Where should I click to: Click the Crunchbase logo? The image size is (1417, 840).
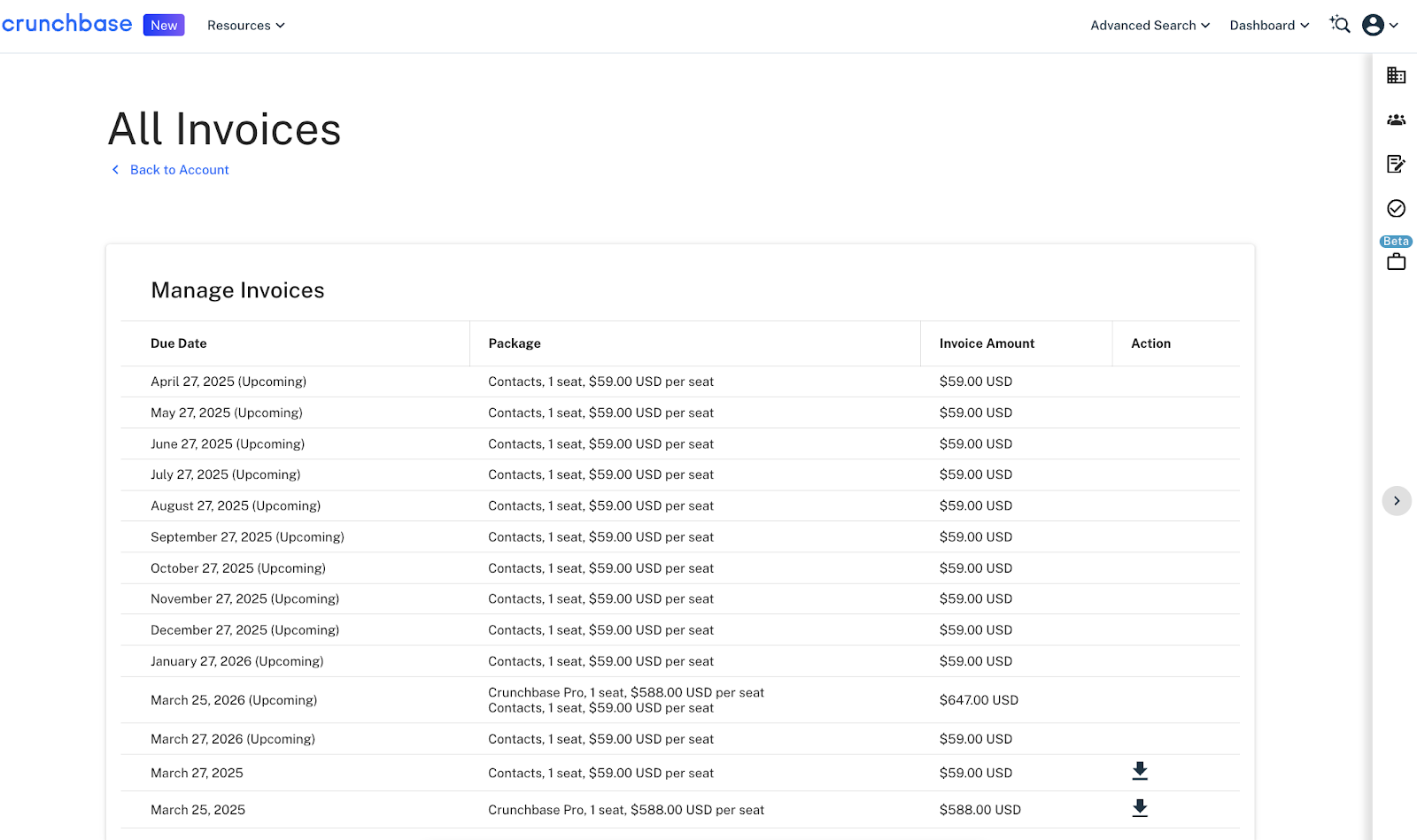click(66, 24)
